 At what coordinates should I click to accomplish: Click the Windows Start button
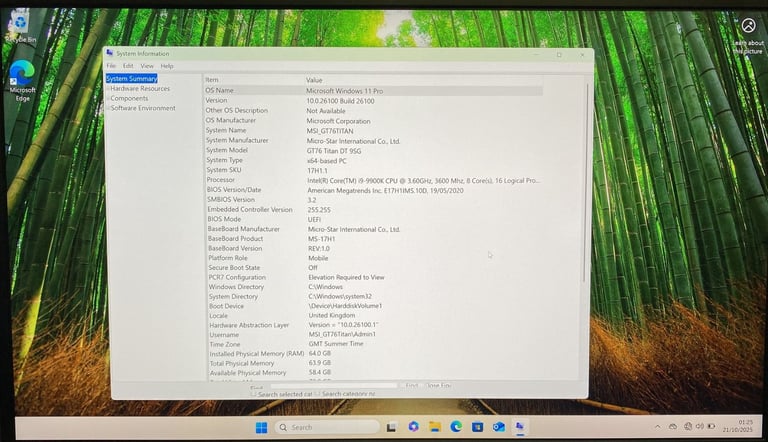point(262,427)
